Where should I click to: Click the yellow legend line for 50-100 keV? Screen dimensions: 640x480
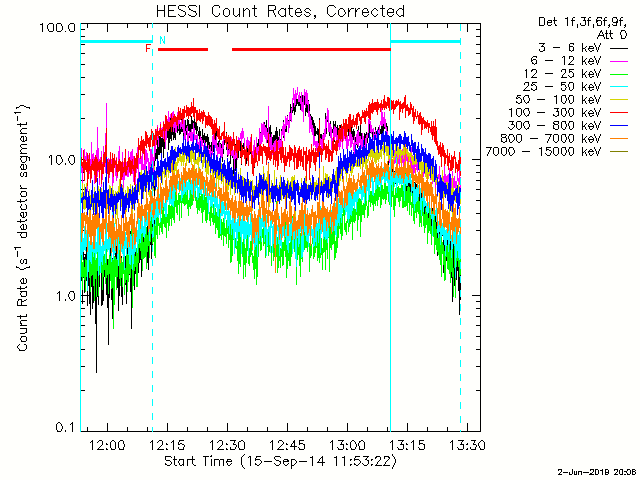point(619,100)
